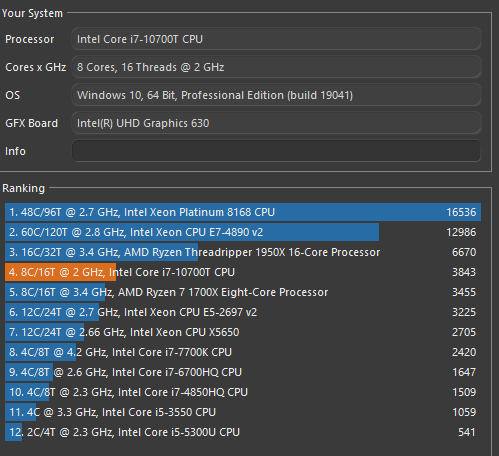499x456 pixels.
Task: Select Xeon E7-4890 v2 ranking entry
Action: point(243,232)
